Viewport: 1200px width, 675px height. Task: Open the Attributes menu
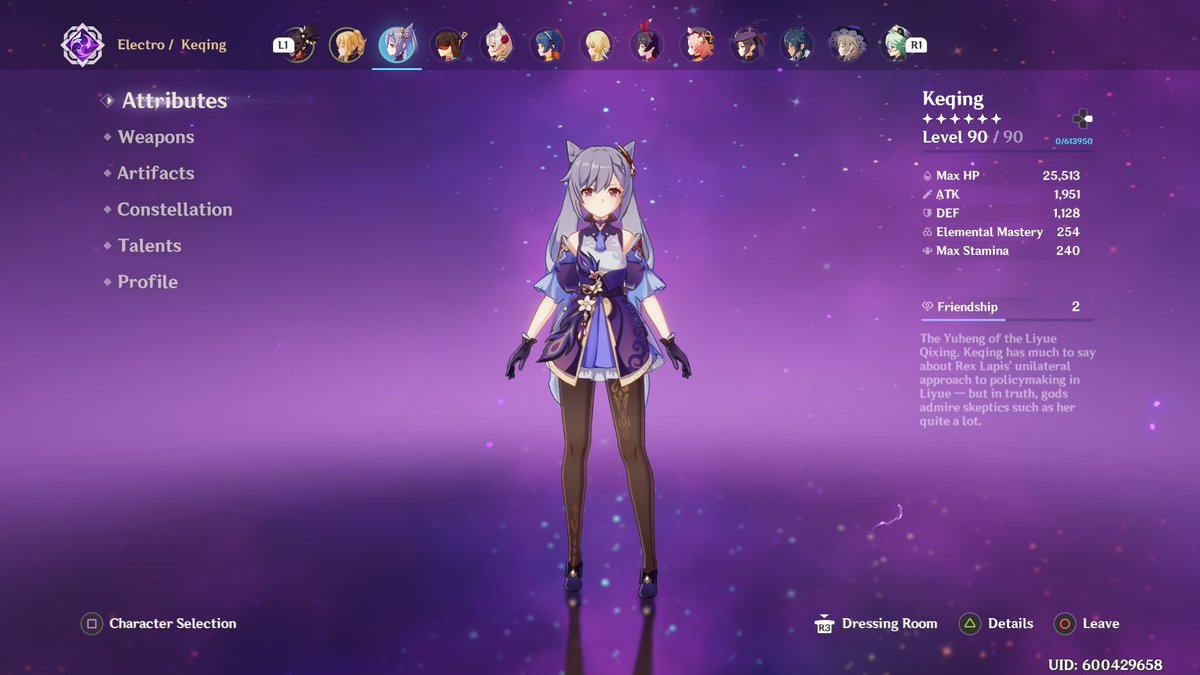pyautogui.click(x=174, y=100)
